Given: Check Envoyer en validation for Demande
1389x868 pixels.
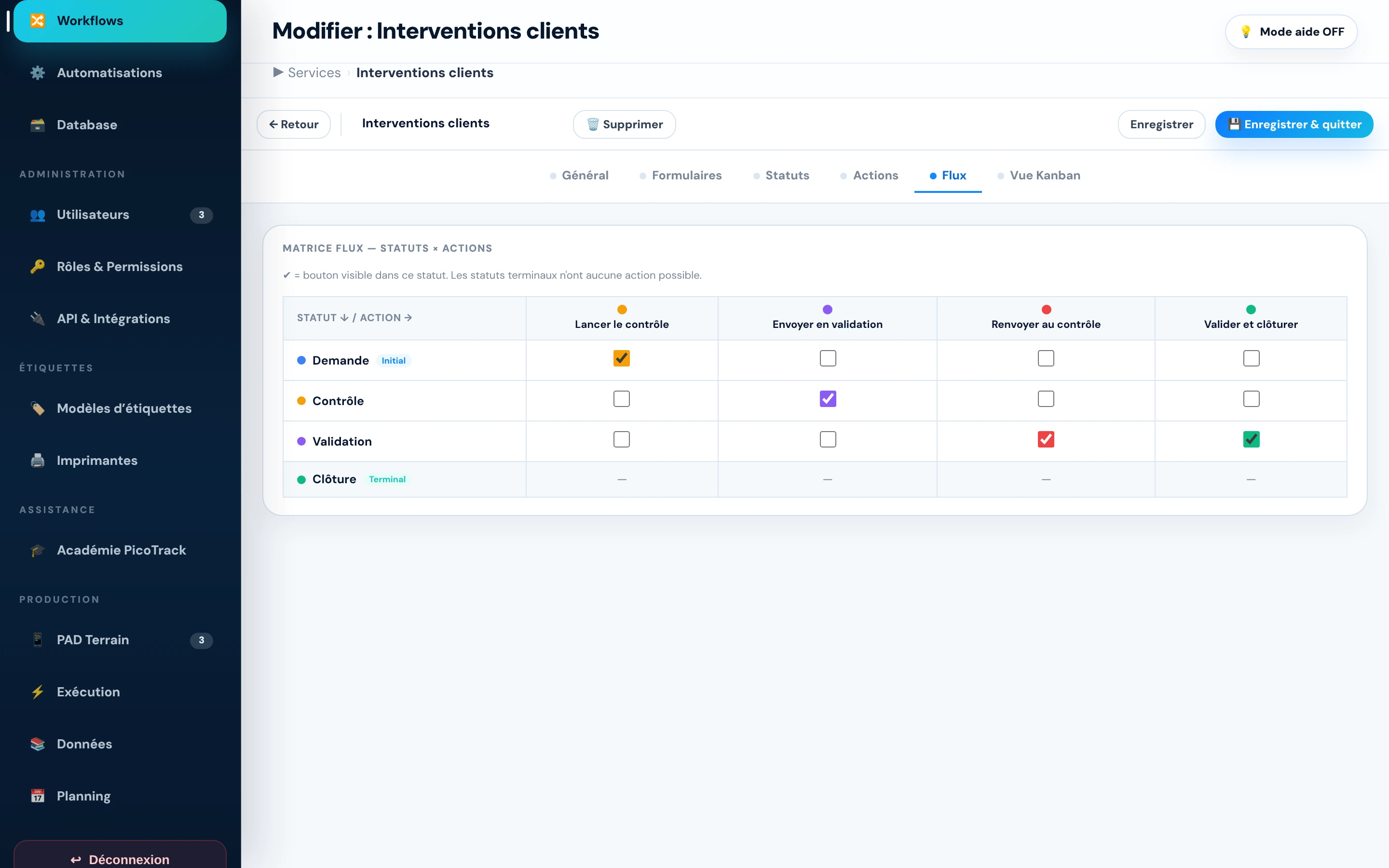Looking at the screenshot, I should coord(828,358).
